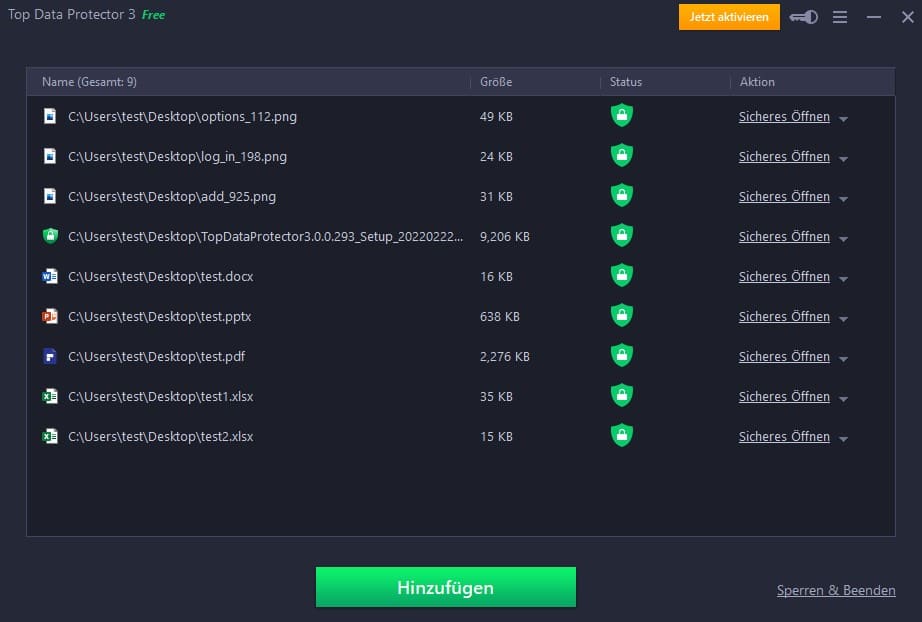The width and height of the screenshot is (922, 622).
Task: Click Sicheres Öffnen for test.pdf
Action: 784,356
